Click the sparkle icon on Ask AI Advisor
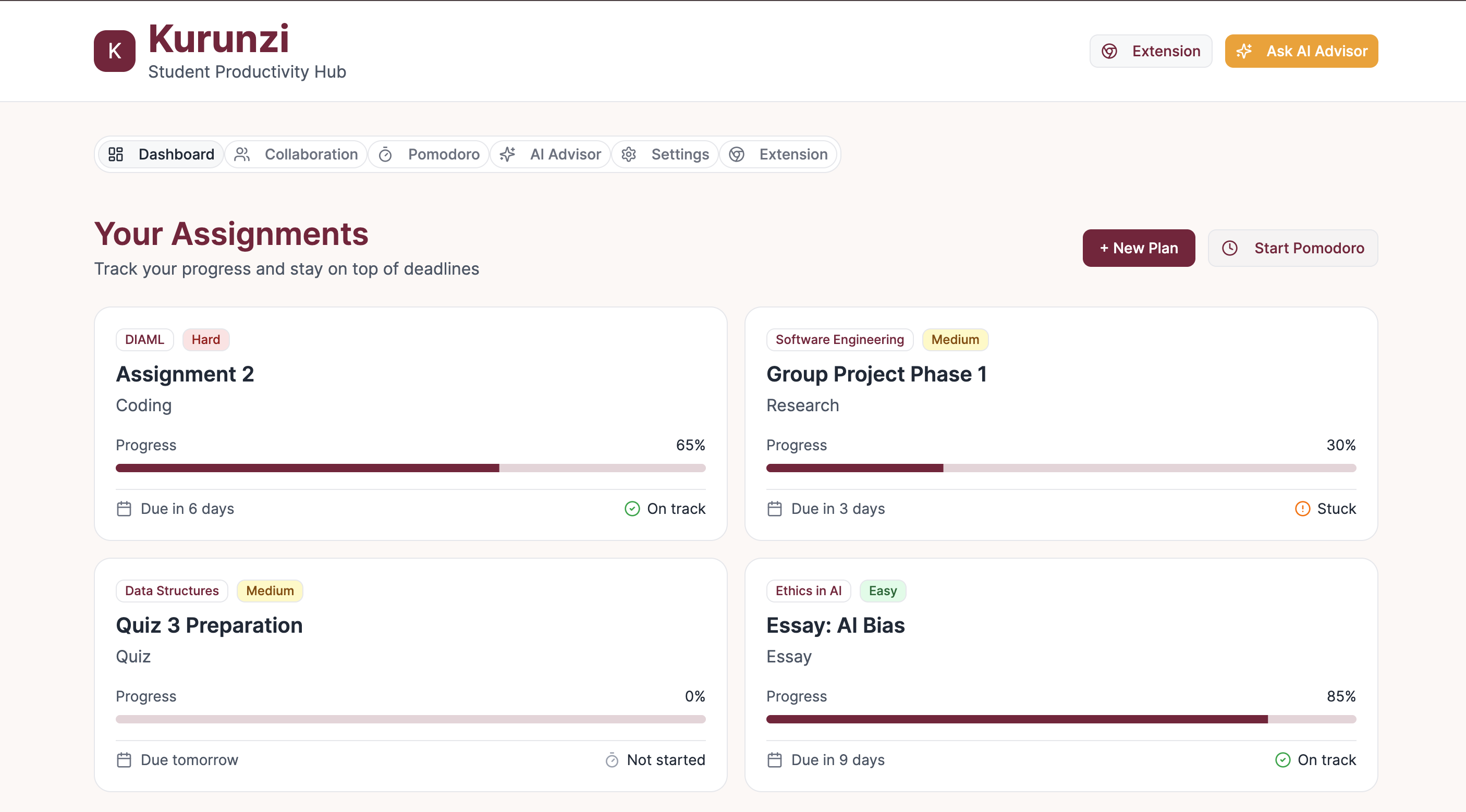The width and height of the screenshot is (1466, 812). [x=1244, y=51]
